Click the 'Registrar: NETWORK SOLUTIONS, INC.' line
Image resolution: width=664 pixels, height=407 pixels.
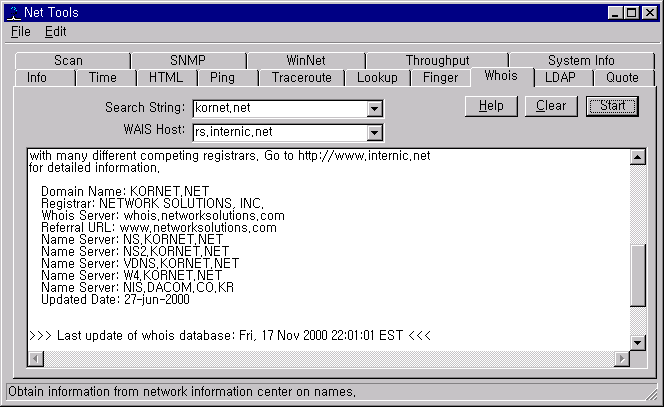[152, 204]
